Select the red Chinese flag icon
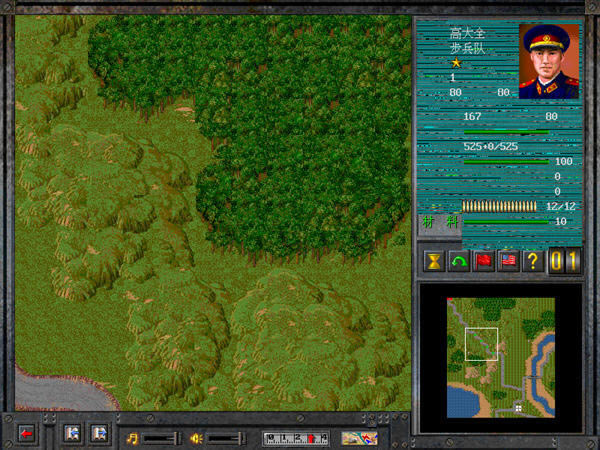 coord(483,261)
